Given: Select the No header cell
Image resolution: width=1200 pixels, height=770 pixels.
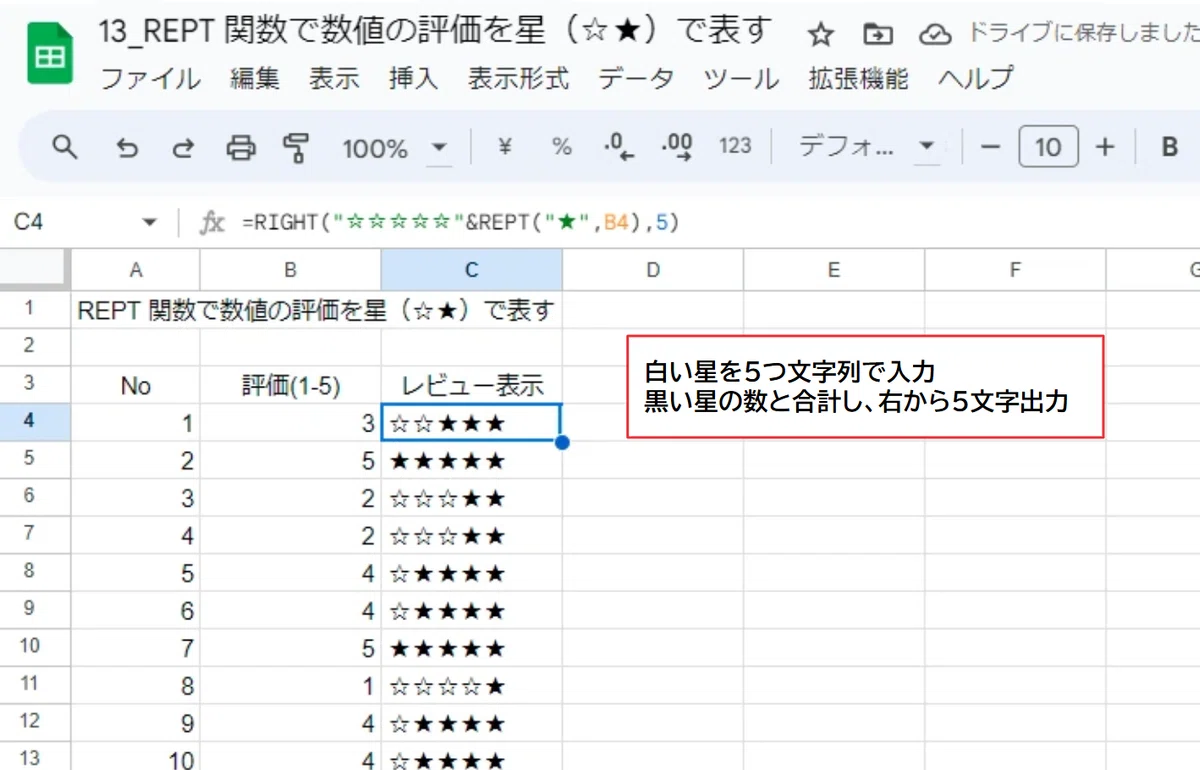Looking at the screenshot, I should coord(136,385).
